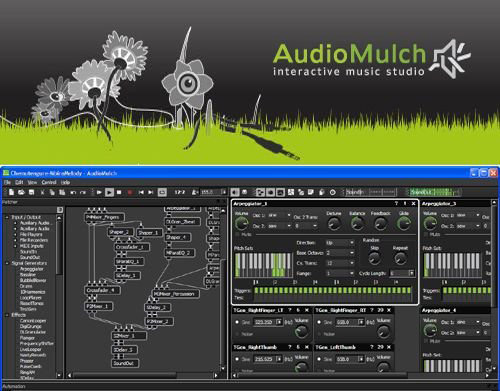Viewport: 500px width, 391px height.
Task: Stop playback with the square Stop button
Action: [119, 192]
